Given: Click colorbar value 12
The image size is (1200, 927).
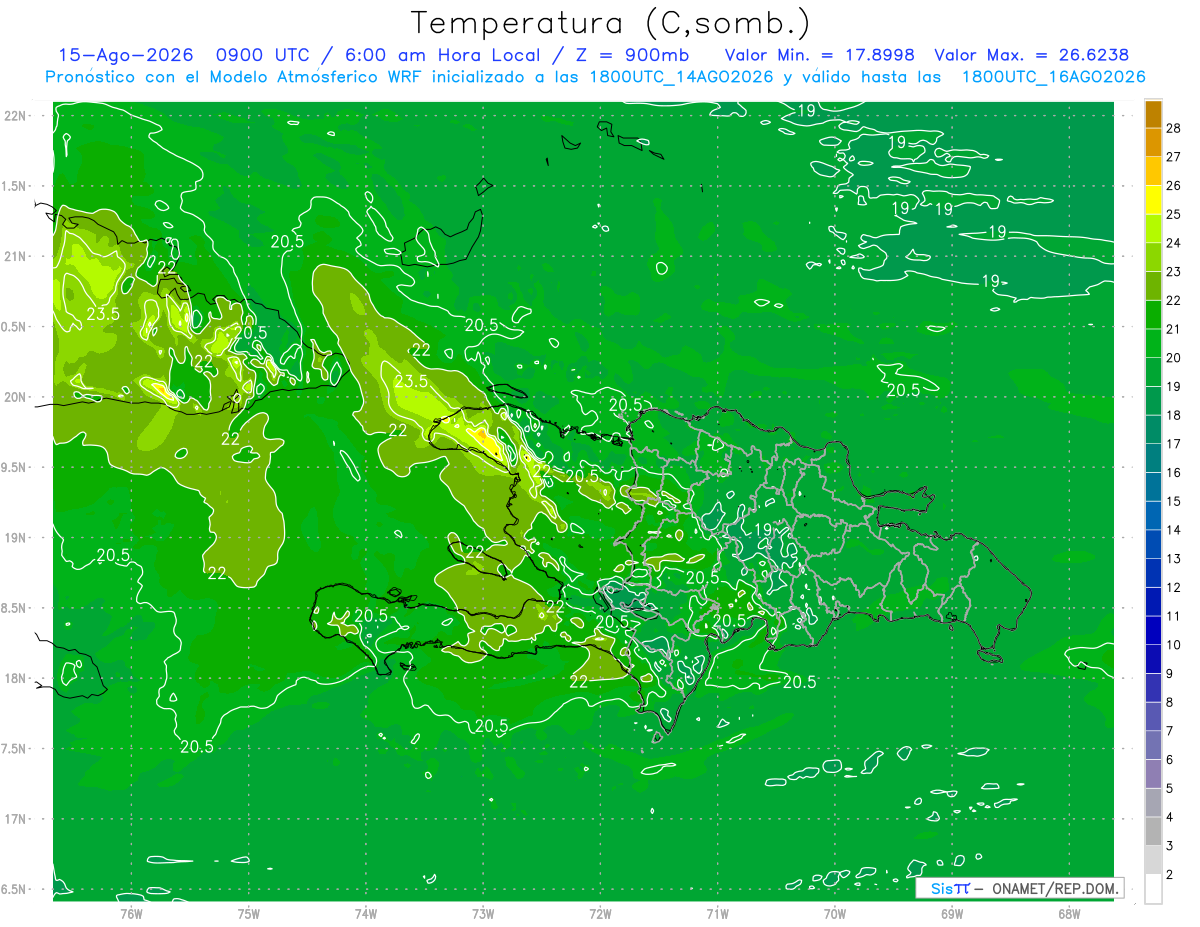Looking at the screenshot, I should 1174,587.
